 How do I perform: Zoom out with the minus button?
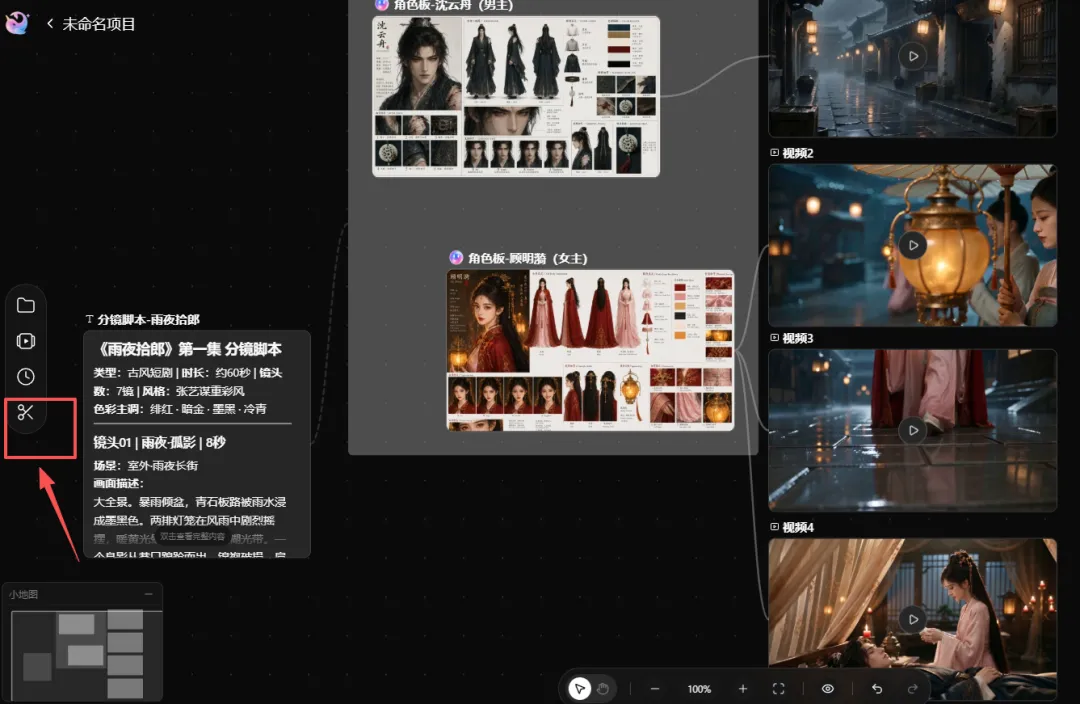click(x=655, y=689)
